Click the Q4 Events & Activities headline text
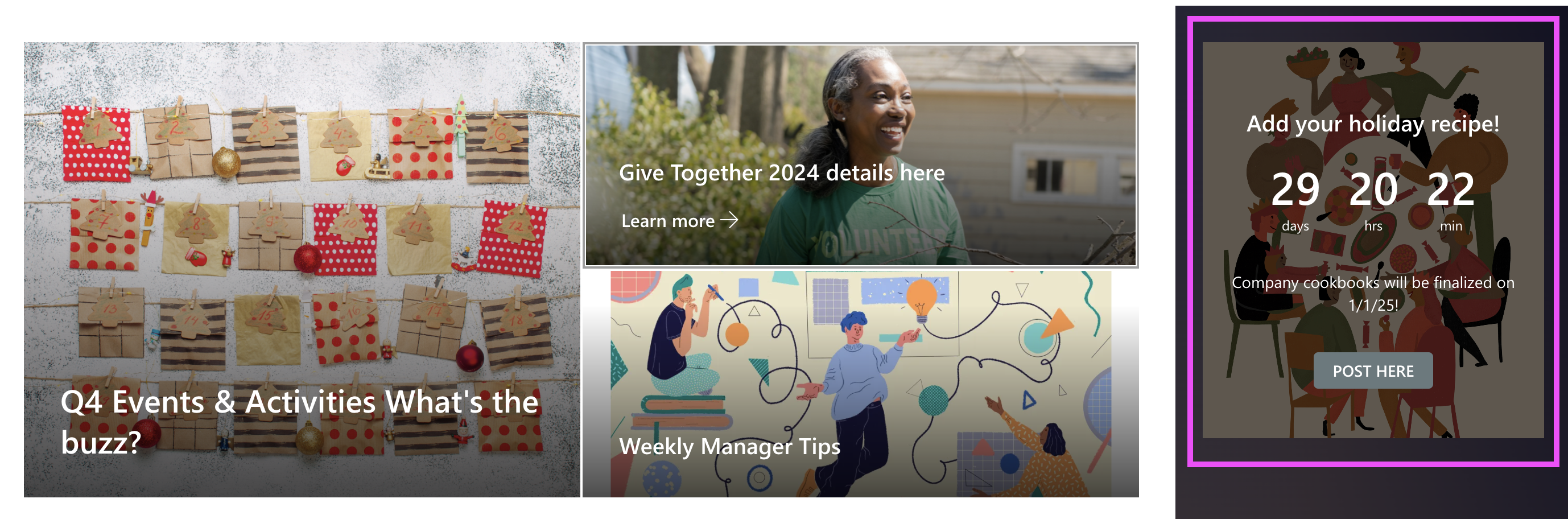This screenshot has width=1568, height=519. click(299, 422)
